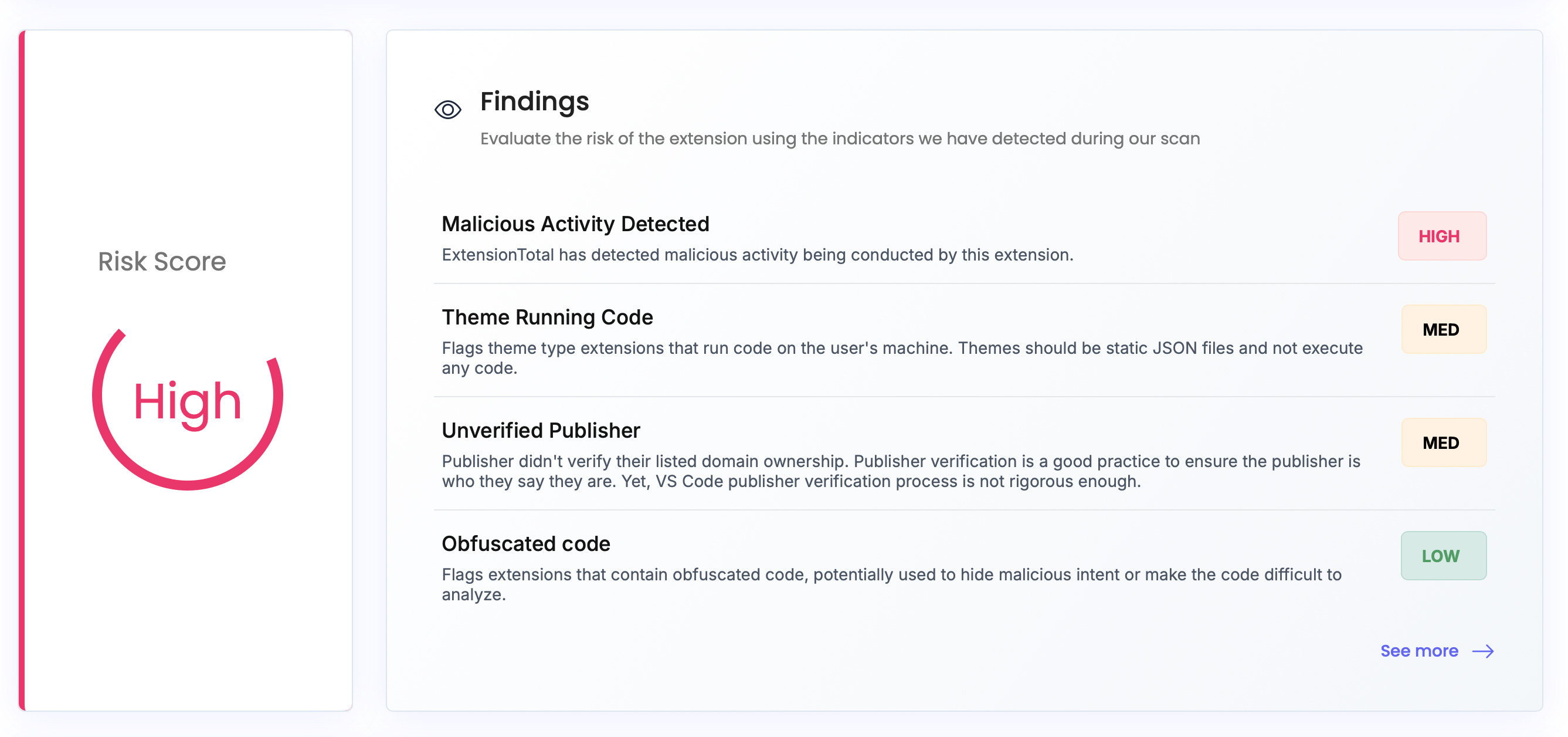Open the See more link
The height and width of the screenshot is (737, 1568).
[x=1419, y=651]
